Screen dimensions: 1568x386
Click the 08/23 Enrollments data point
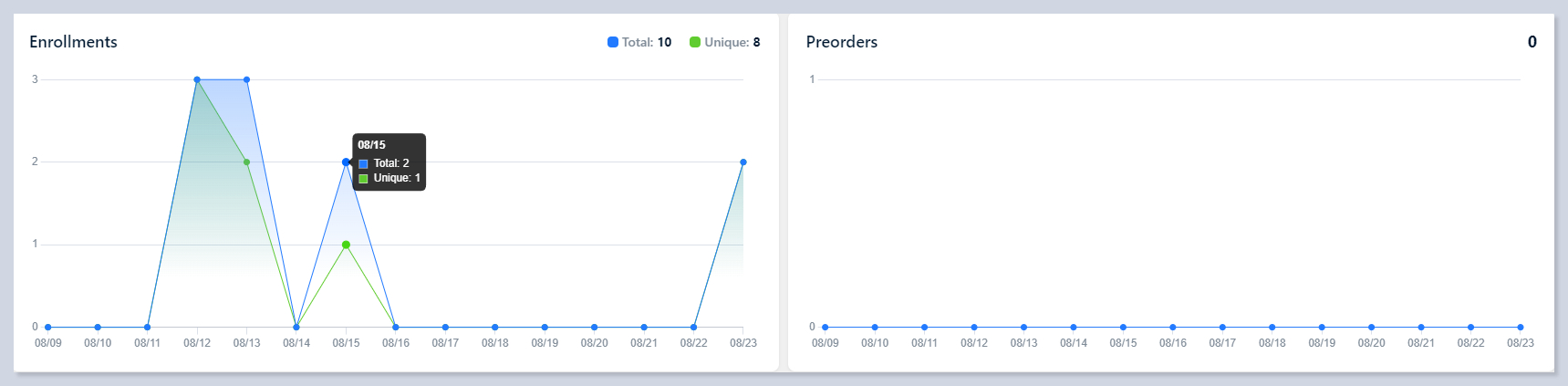743,162
